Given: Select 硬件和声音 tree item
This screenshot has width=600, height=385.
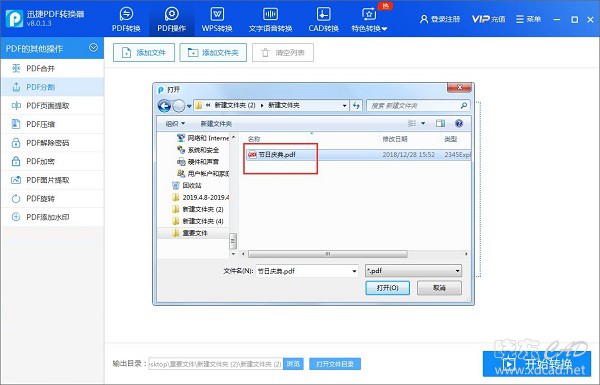Looking at the screenshot, I should [x=198, y=162].
